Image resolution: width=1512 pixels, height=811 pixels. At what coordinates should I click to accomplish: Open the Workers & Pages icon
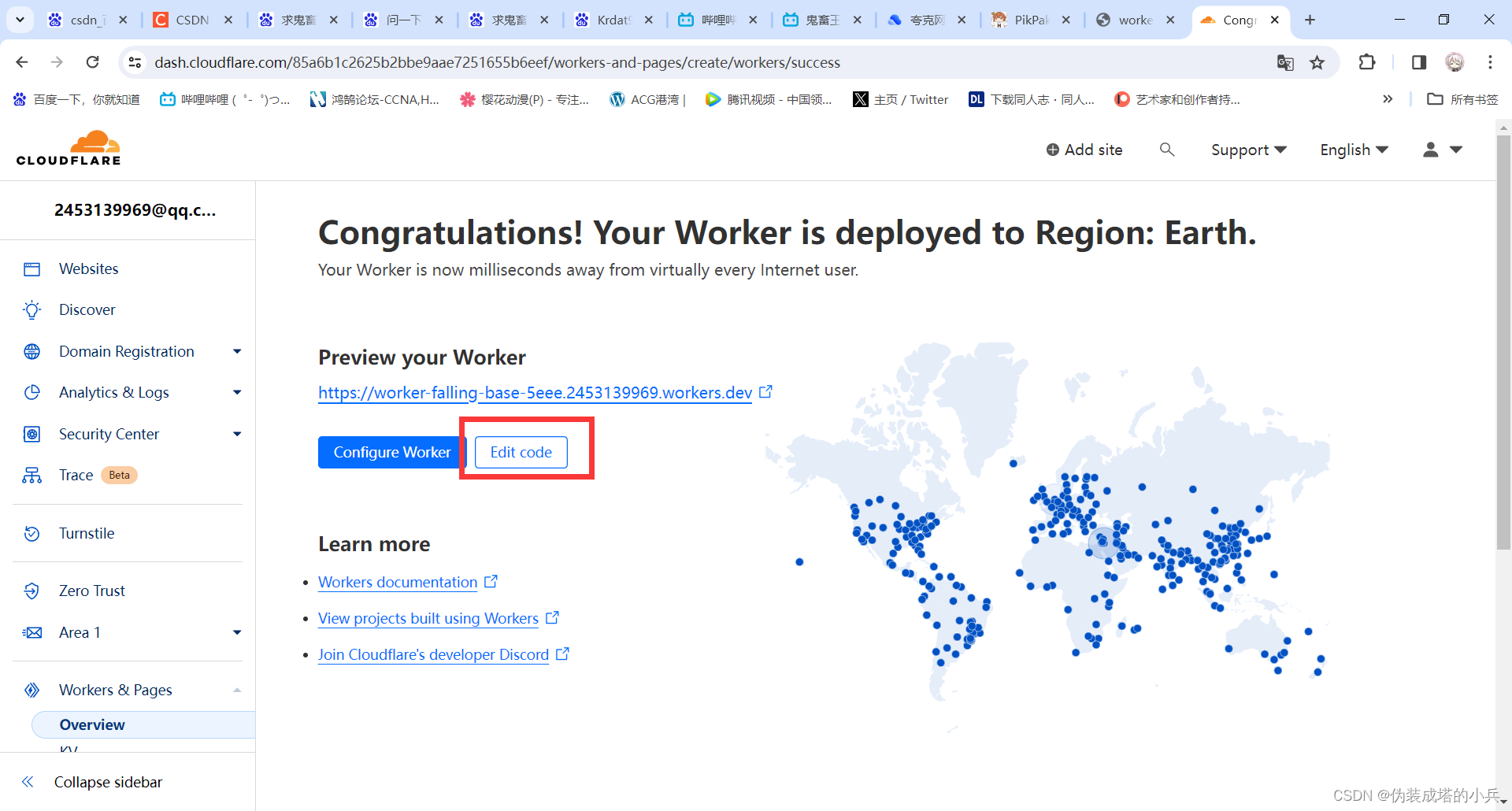31,690
